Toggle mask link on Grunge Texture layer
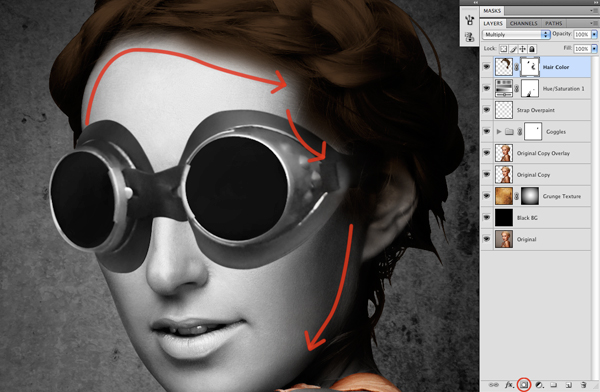 [517, 196]
